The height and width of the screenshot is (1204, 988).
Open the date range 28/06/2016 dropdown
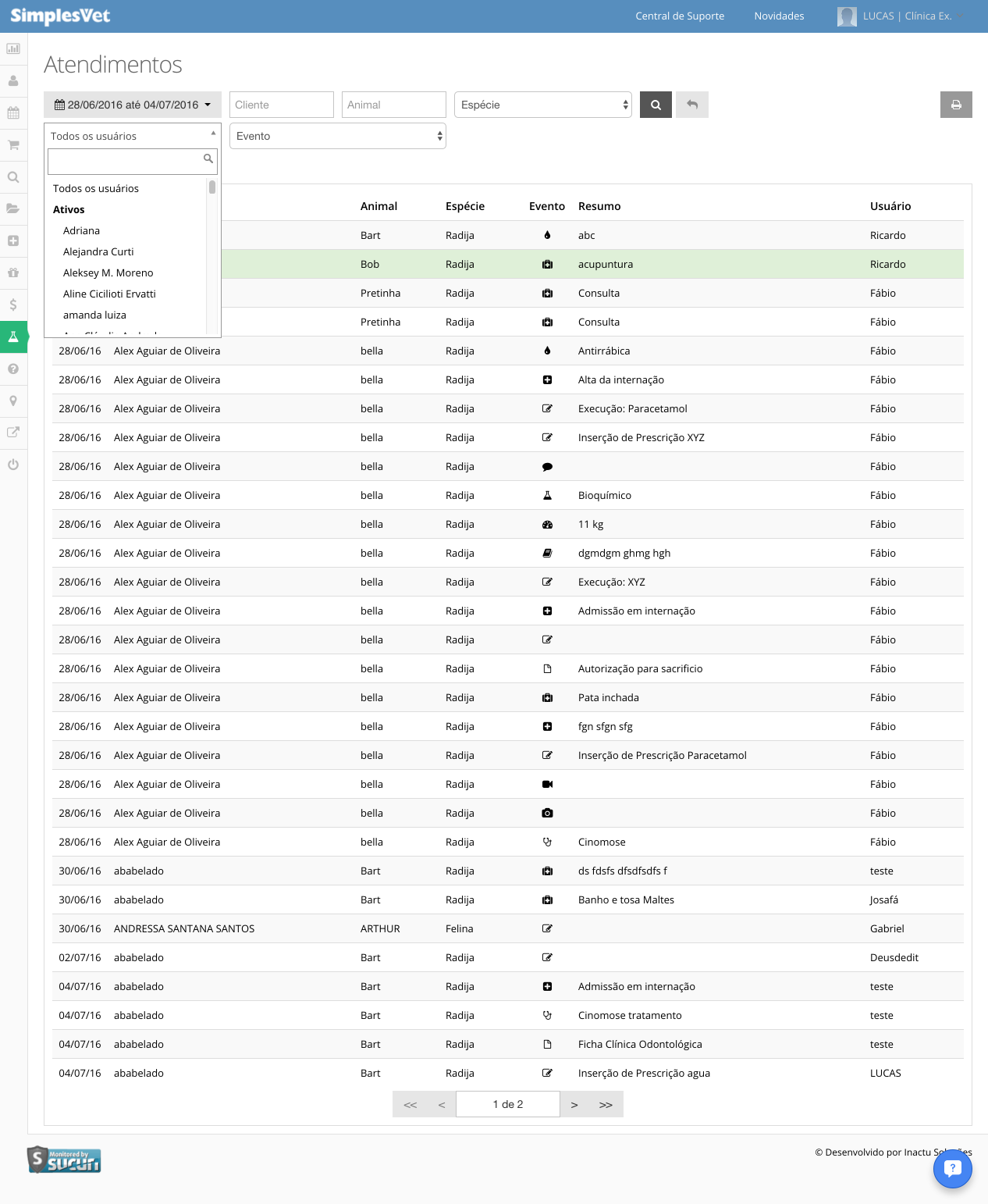click(133, 105)
